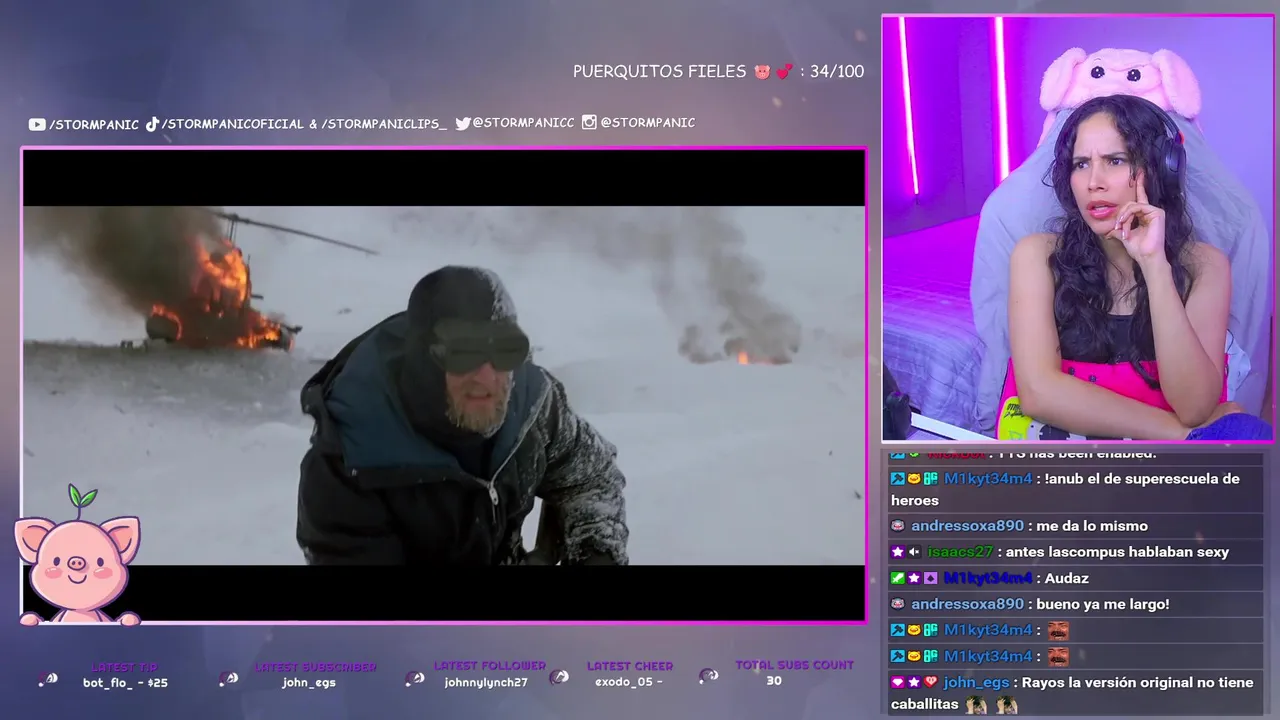The width and height of the screenshot is (1280, 720).
Task: Click the speaker badge next to isaacs27
Action: pos(914,552)
